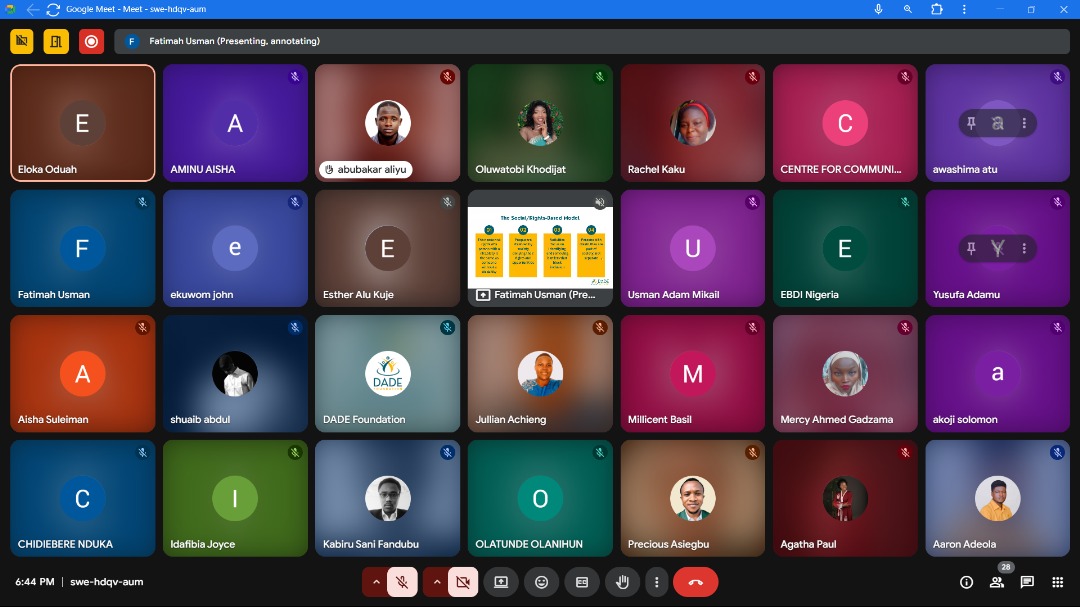This screenshot has width=1080, height=607.
Task: Click the muted mic icon on Aaron Adeola tile
Action: (x=1057, y=452)
